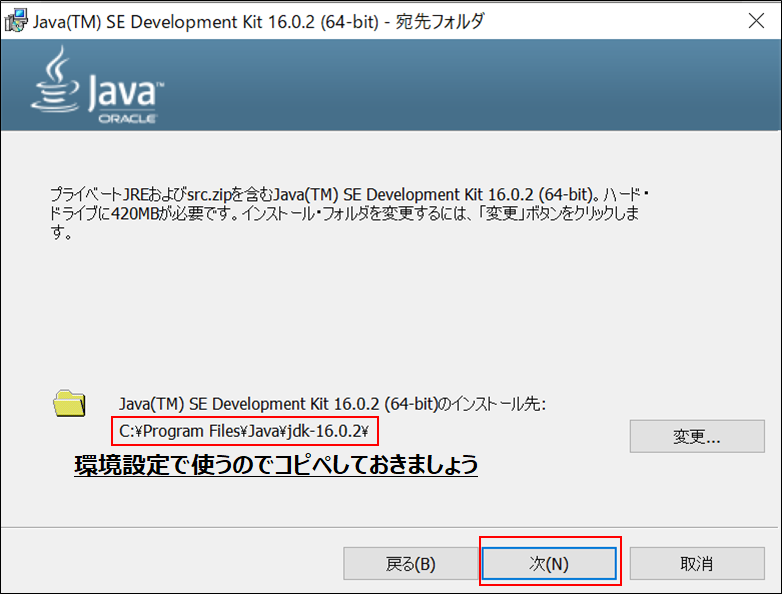
Task: Click the Java Oracle logo in banner
Action: (x=97, y=85)
